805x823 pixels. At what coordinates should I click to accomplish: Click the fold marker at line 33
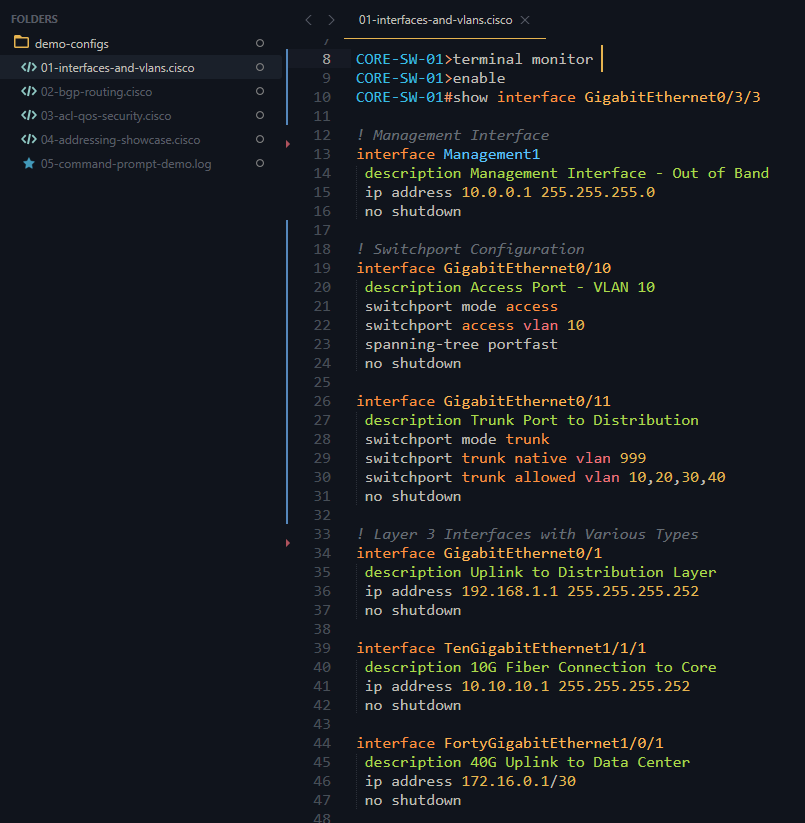point(288,543)
